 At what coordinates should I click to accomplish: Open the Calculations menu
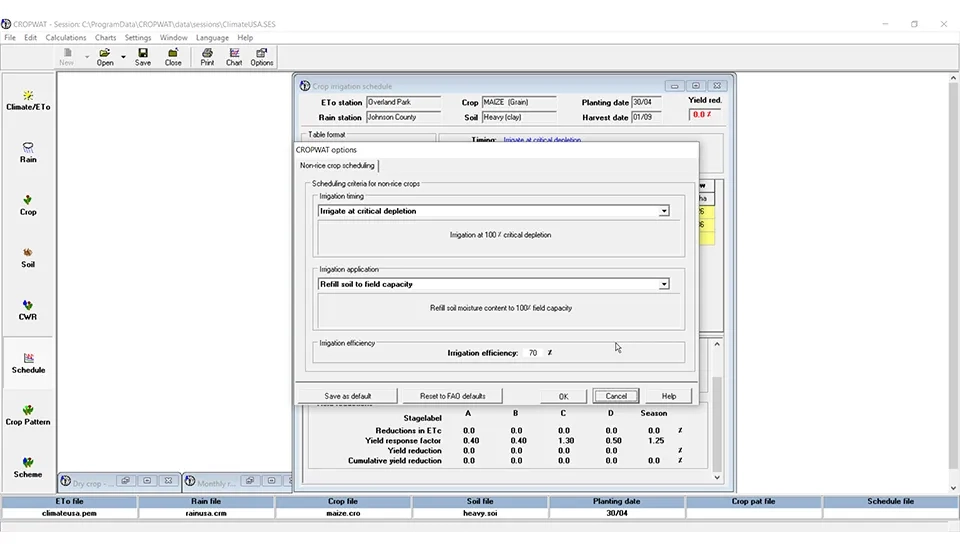66,38
